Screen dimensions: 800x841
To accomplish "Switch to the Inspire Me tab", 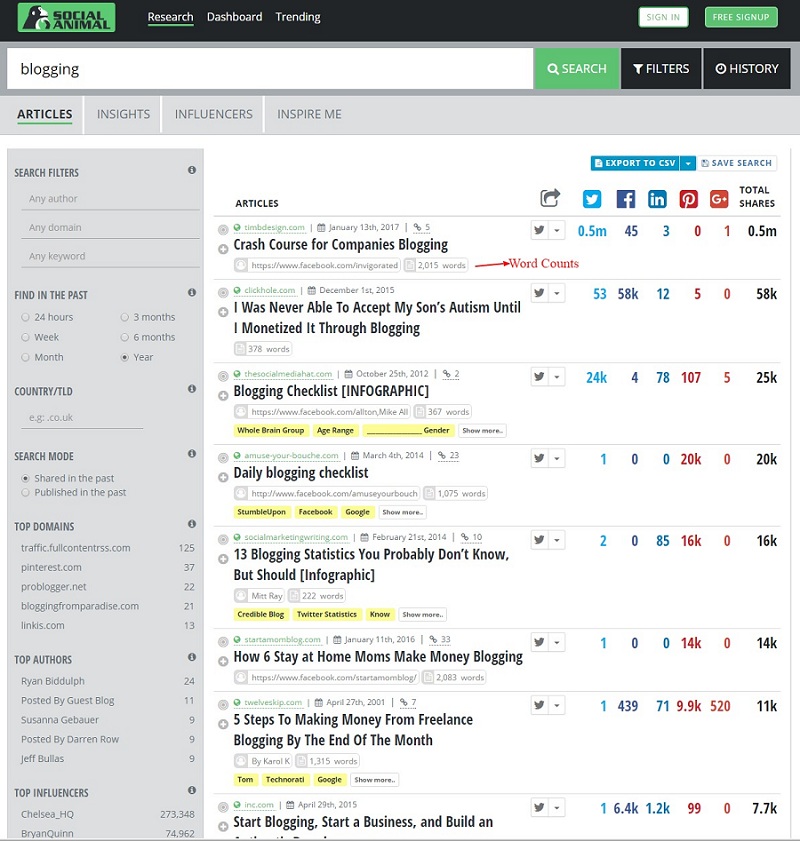I will pyautogui.click(x=309, y=114).
